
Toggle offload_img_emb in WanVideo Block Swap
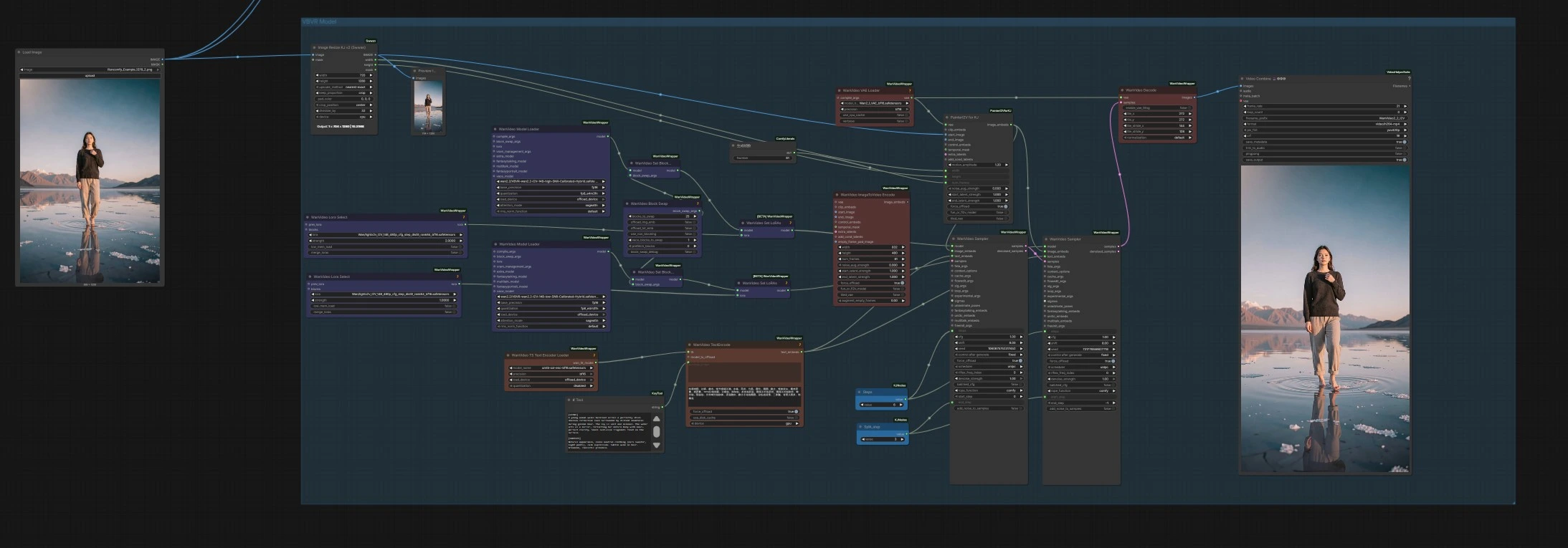(662, 222)
